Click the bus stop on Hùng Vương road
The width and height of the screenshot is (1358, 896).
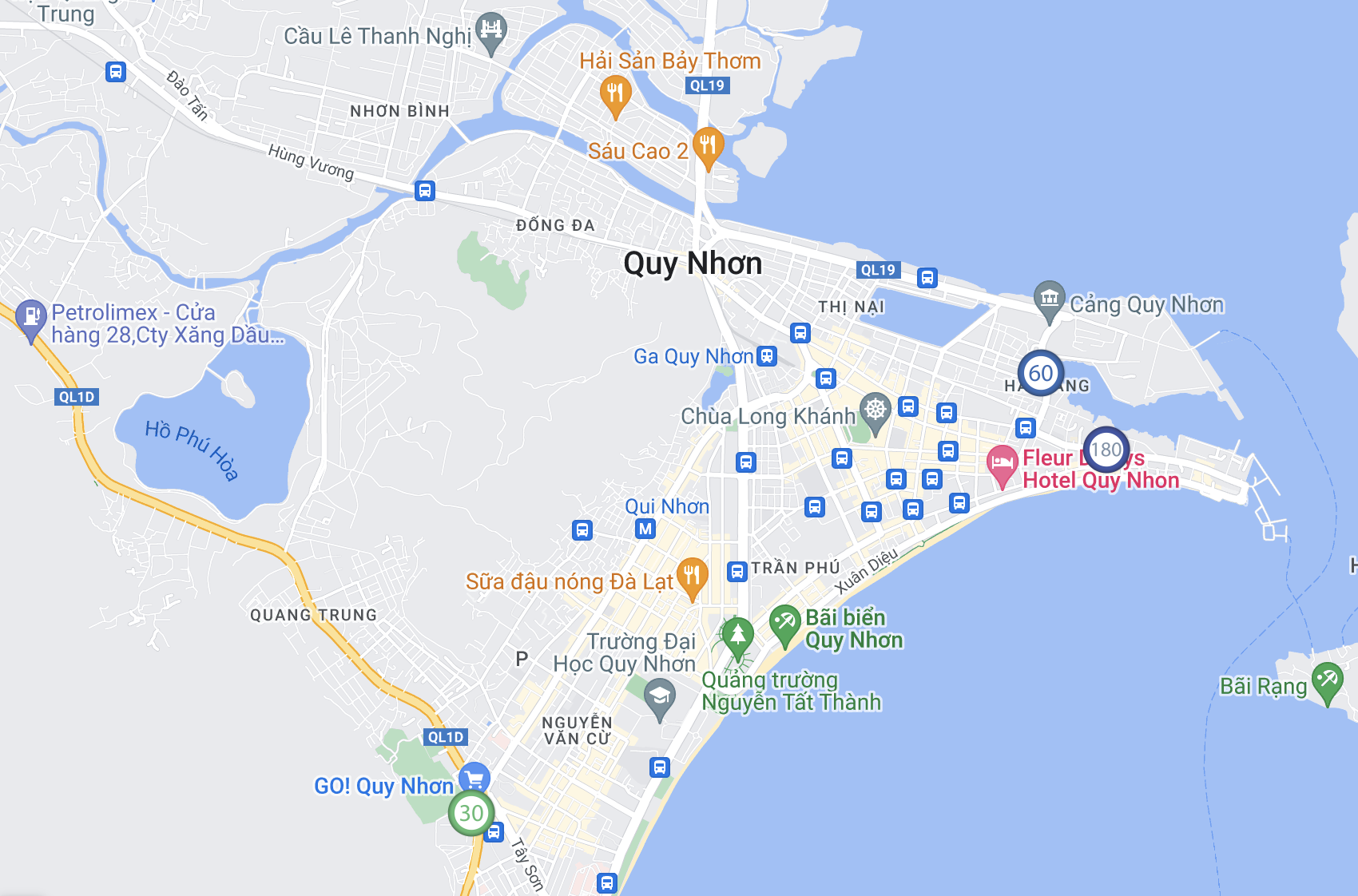pos(425,191)
